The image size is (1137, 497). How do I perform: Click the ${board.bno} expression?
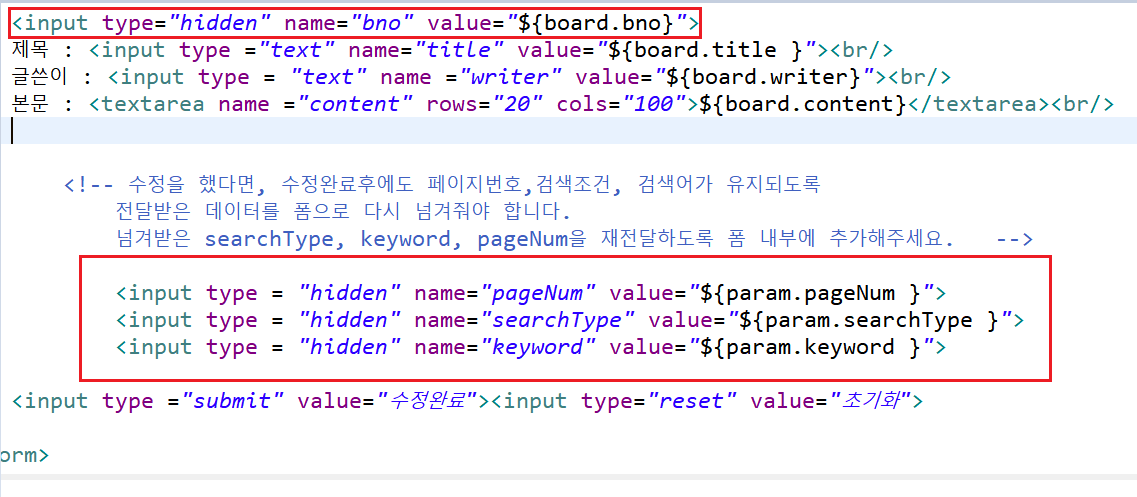tap(595, 24)
